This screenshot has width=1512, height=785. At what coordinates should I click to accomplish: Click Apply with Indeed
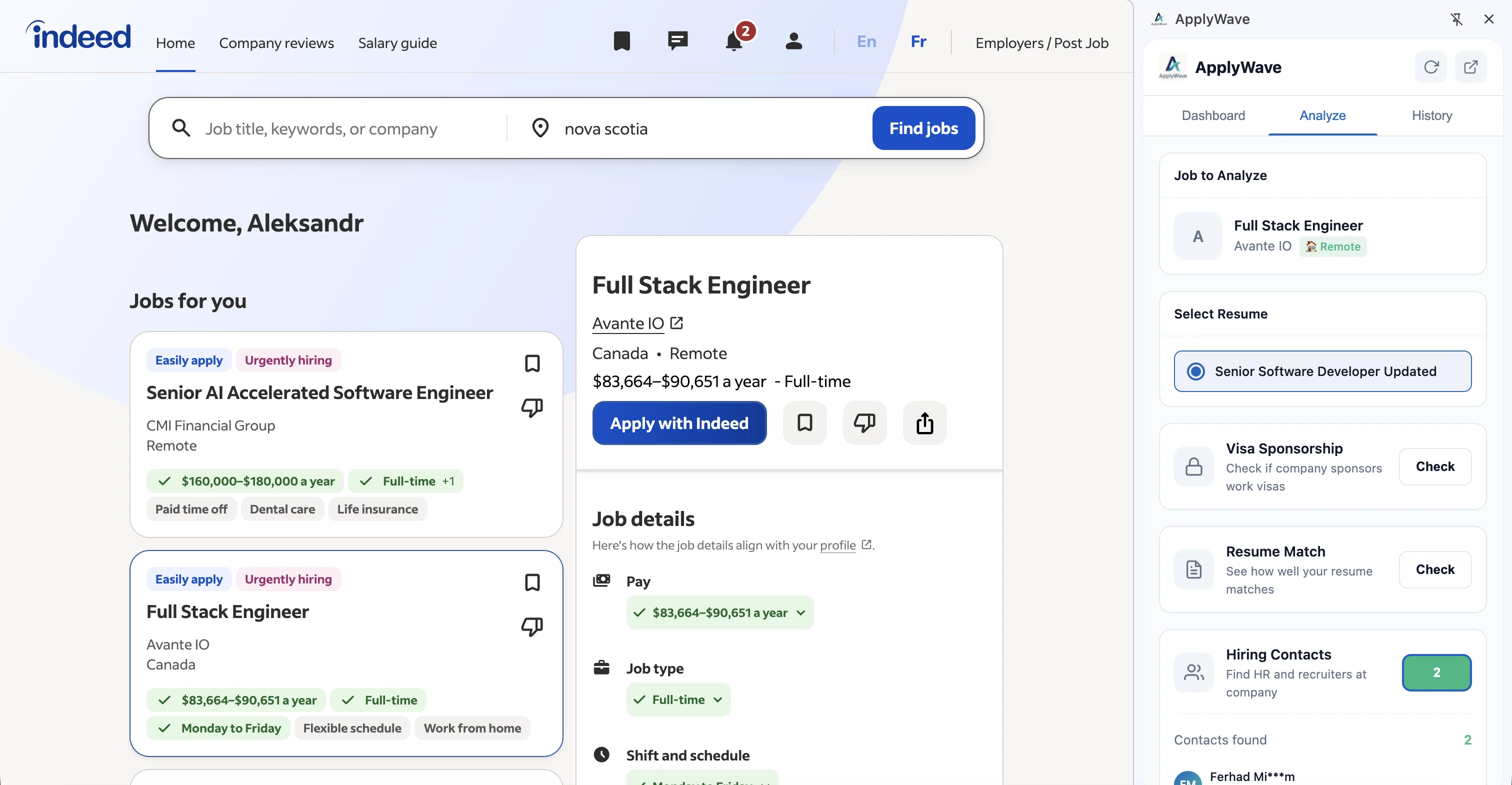679,422
